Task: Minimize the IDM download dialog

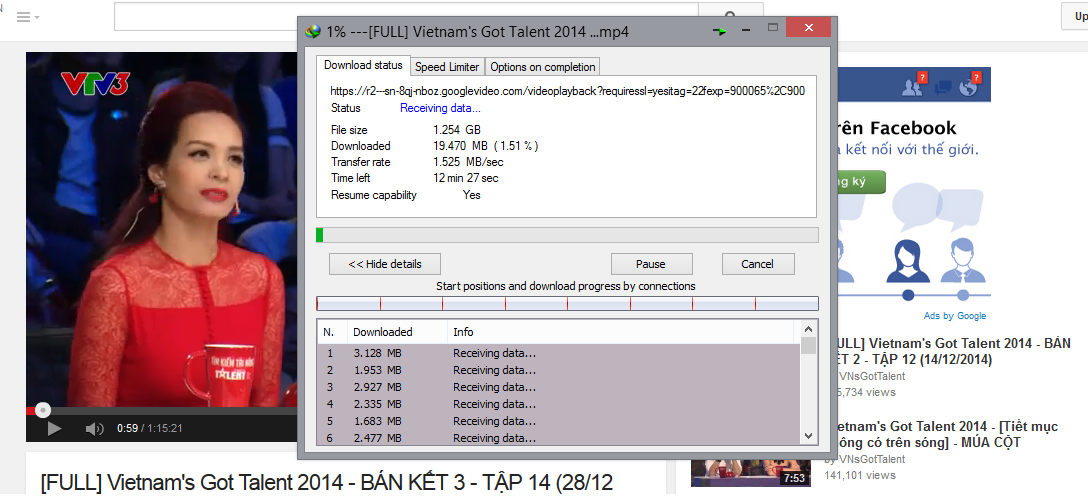Action: (746, 31)
